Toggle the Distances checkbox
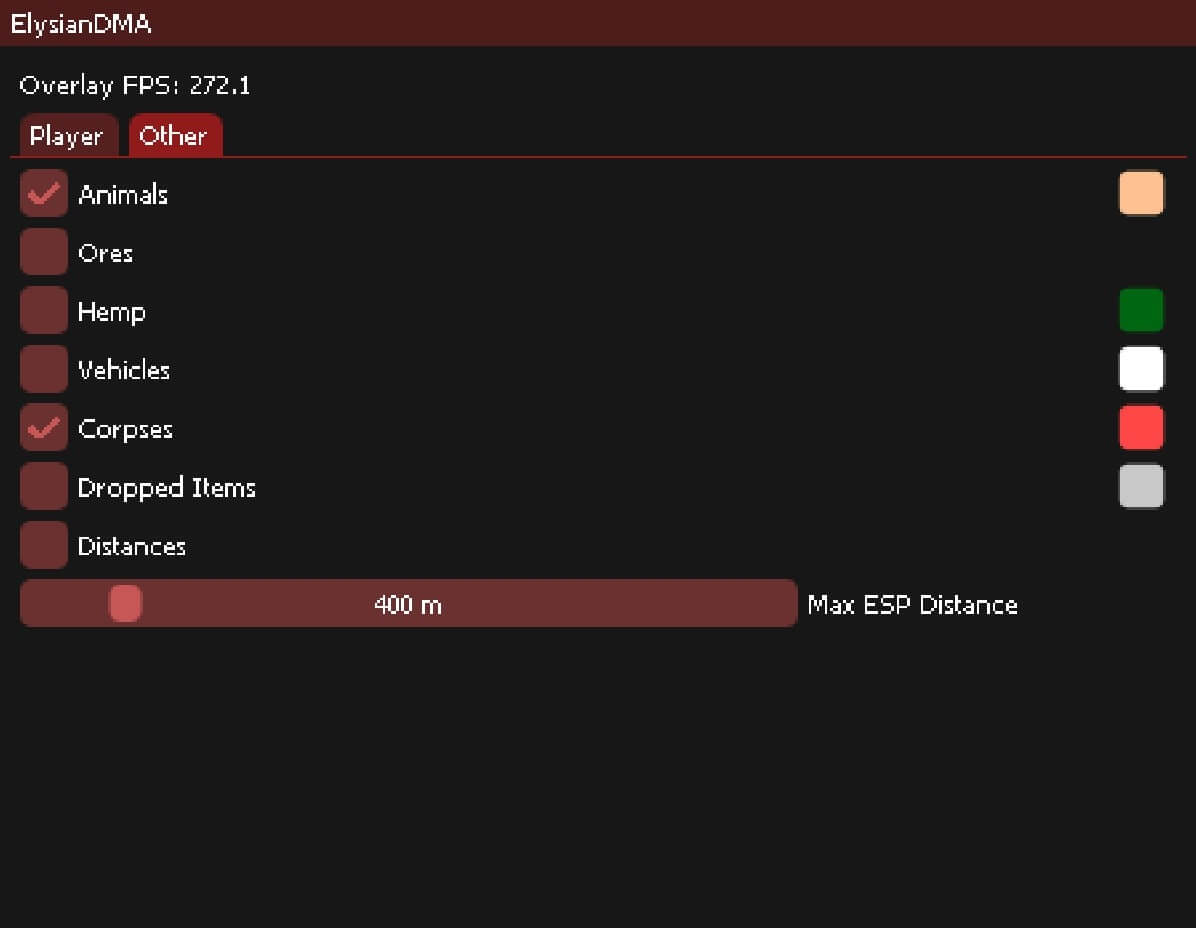This screenshot has height=928, width=1196. click(43, 546)
